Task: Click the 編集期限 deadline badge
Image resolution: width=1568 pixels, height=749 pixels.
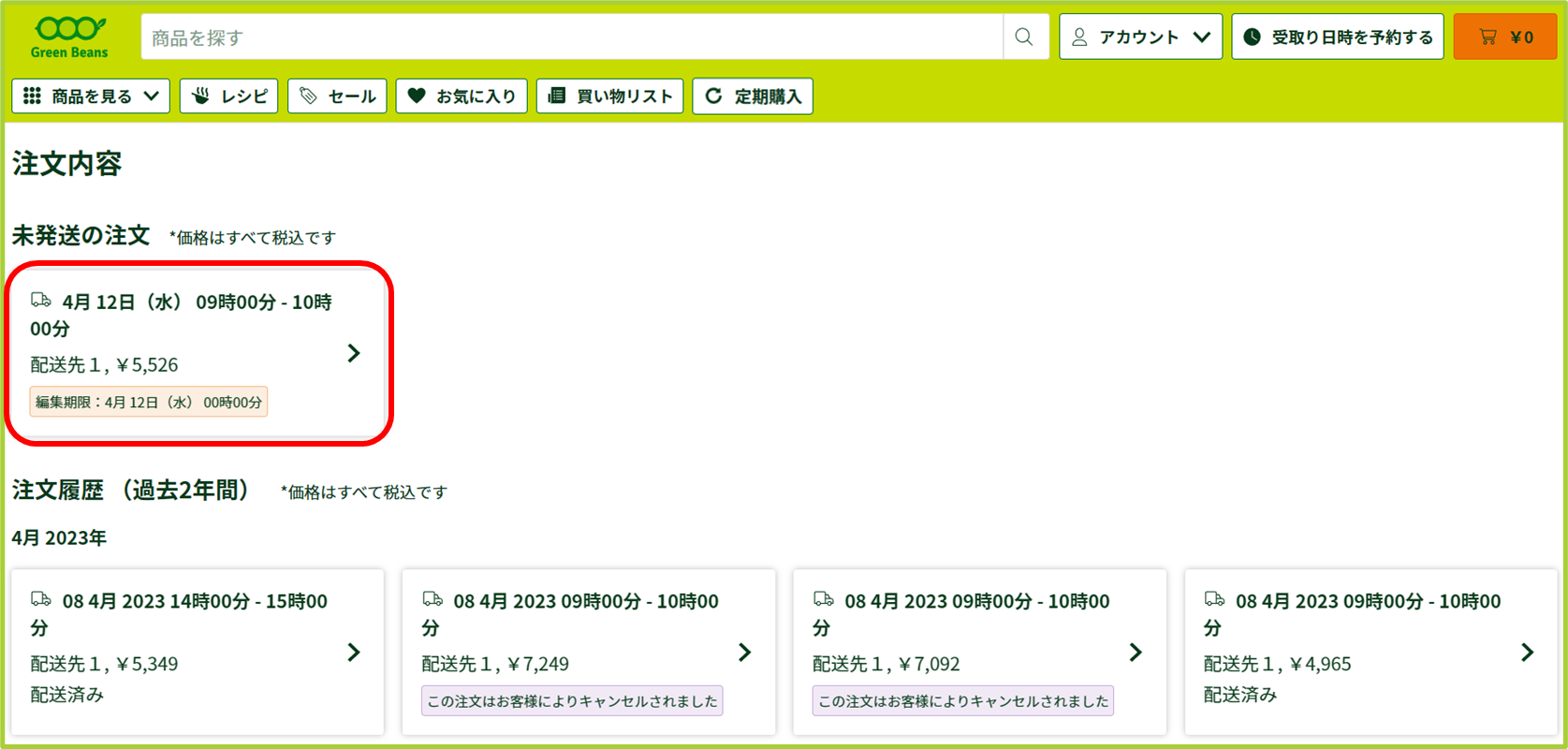Action: tap(149, 402)
